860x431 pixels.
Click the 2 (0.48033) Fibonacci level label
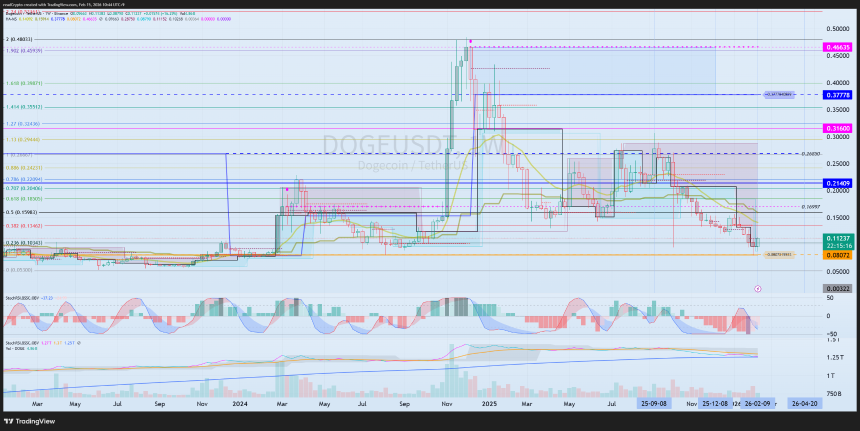(x=19, y=39)
